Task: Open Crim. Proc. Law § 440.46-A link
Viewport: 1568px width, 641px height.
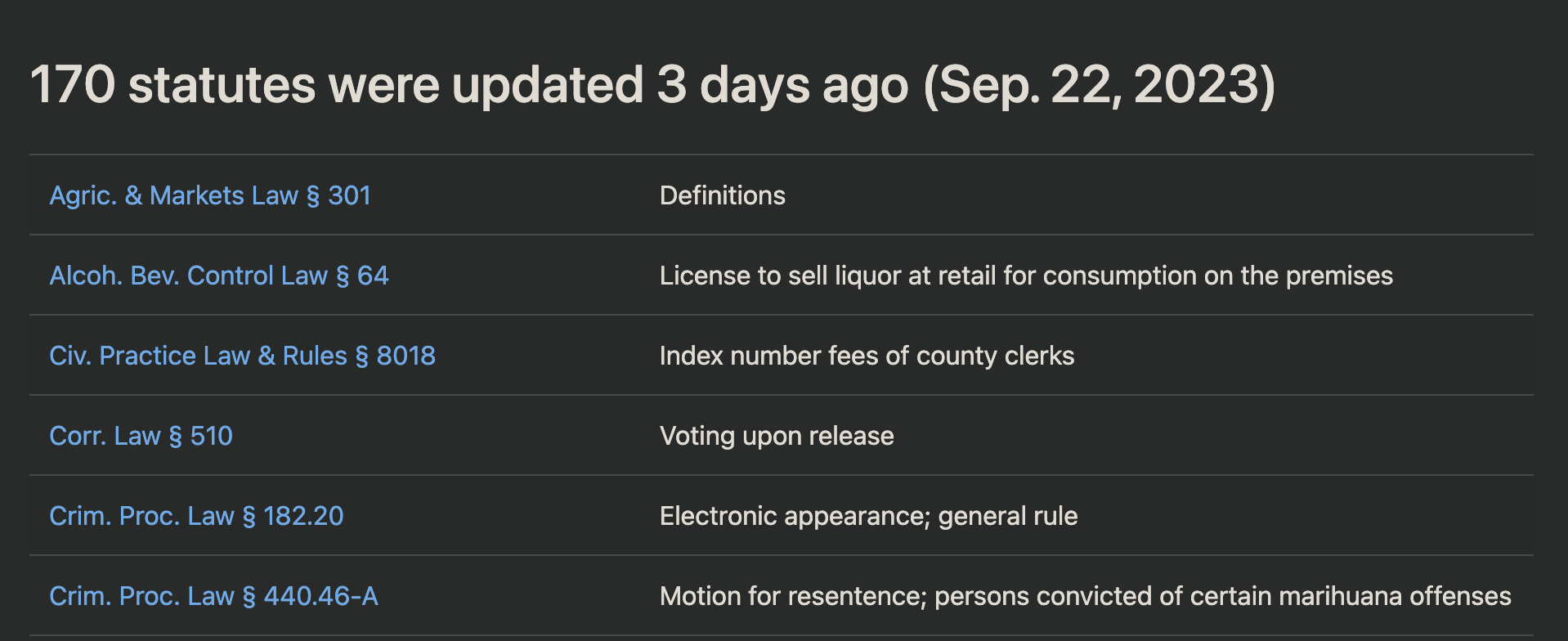Action: [213, 596]
